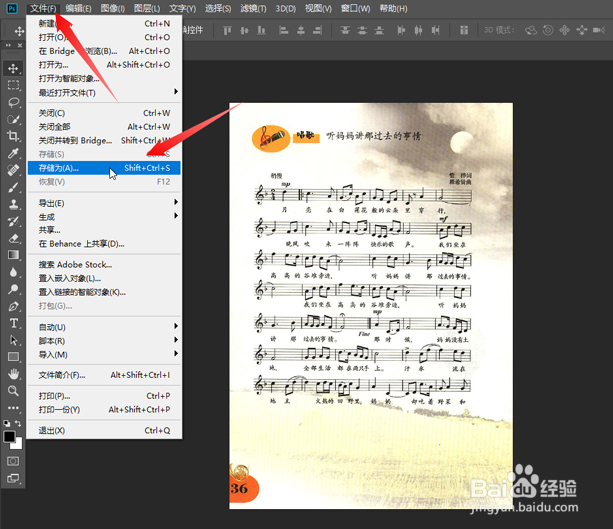
Task: Select the Crop tool
Action: tap(13, 136)
